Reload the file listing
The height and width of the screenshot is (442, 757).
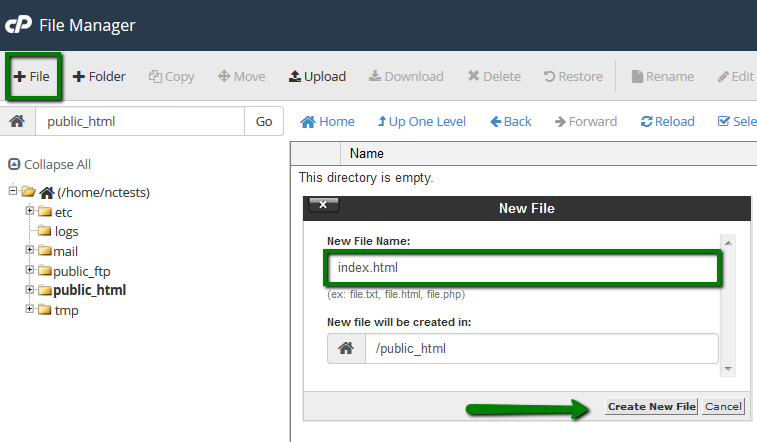(x=667, y=121)
